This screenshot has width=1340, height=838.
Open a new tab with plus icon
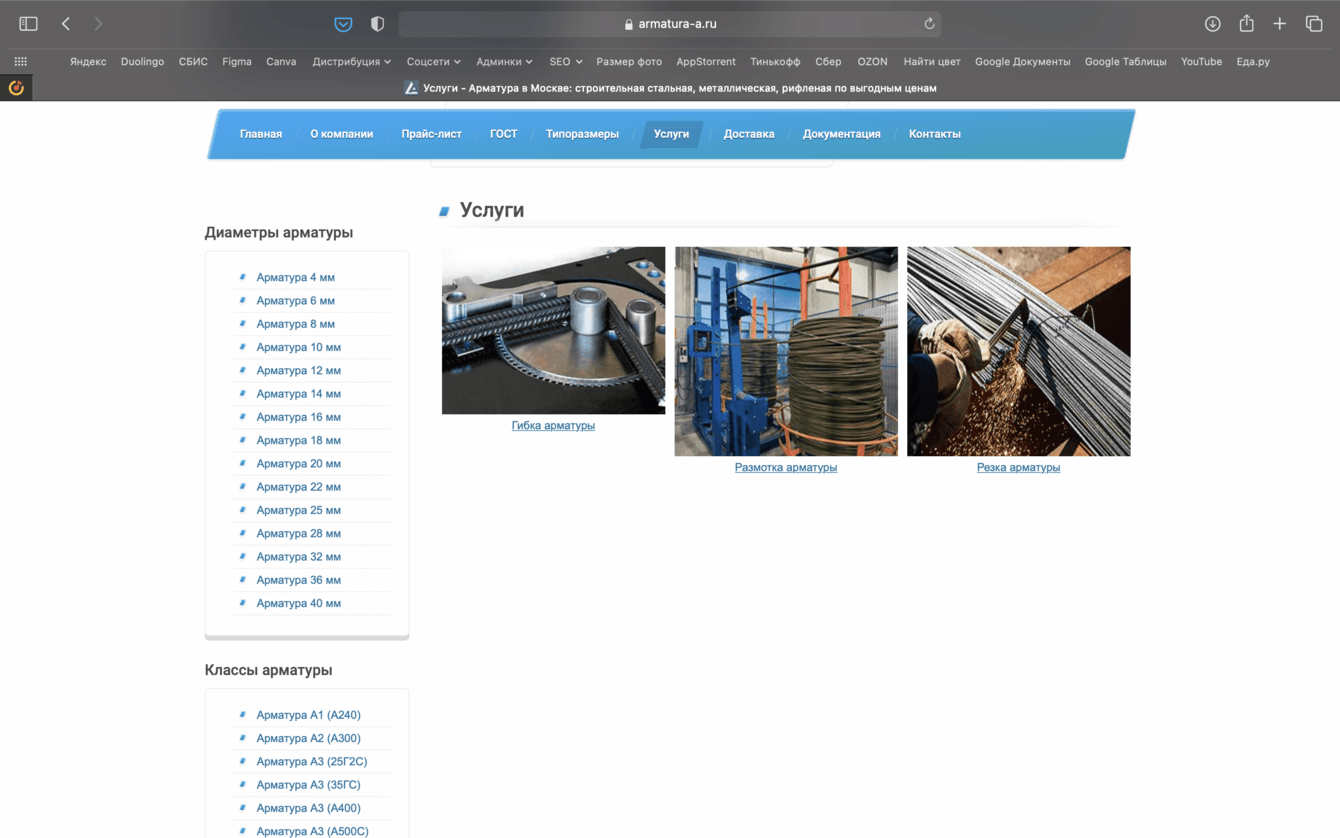[1279, 24]
